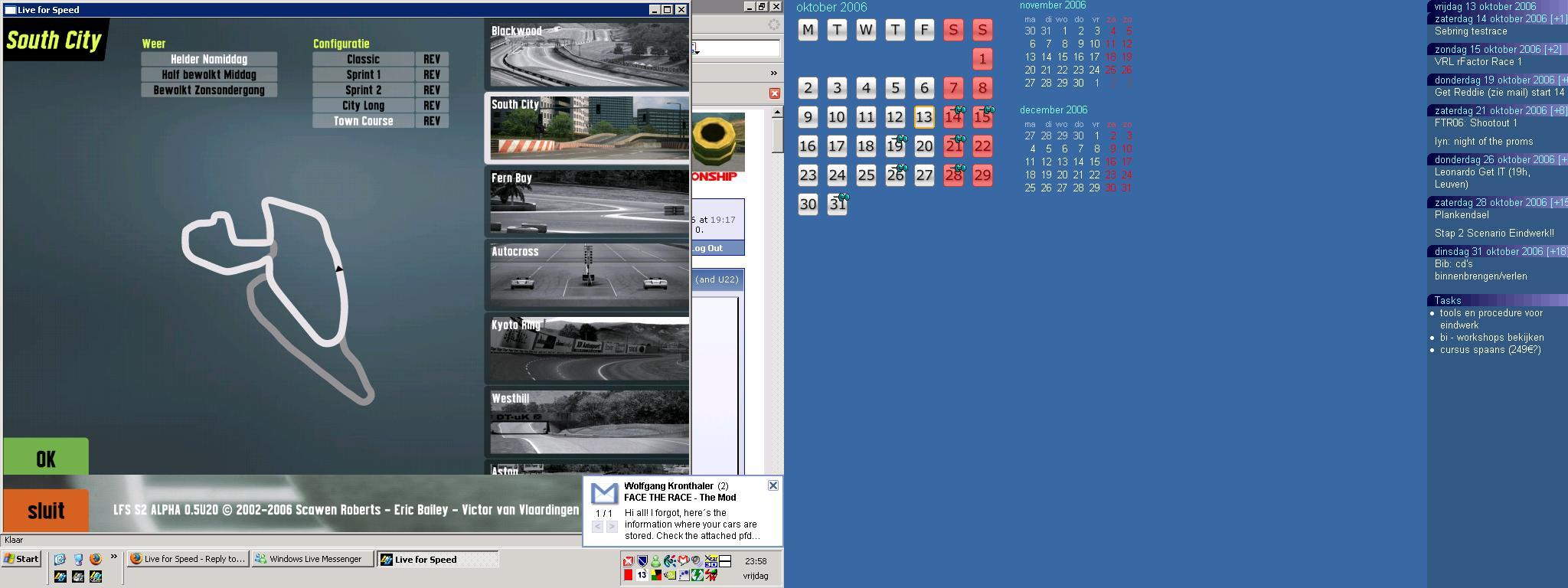Switch to Firefox 'Live for Speed - Reply to...' taskbar button
Image resolution: width=1568 pixels, height=588 pixels.
point(188,559)
